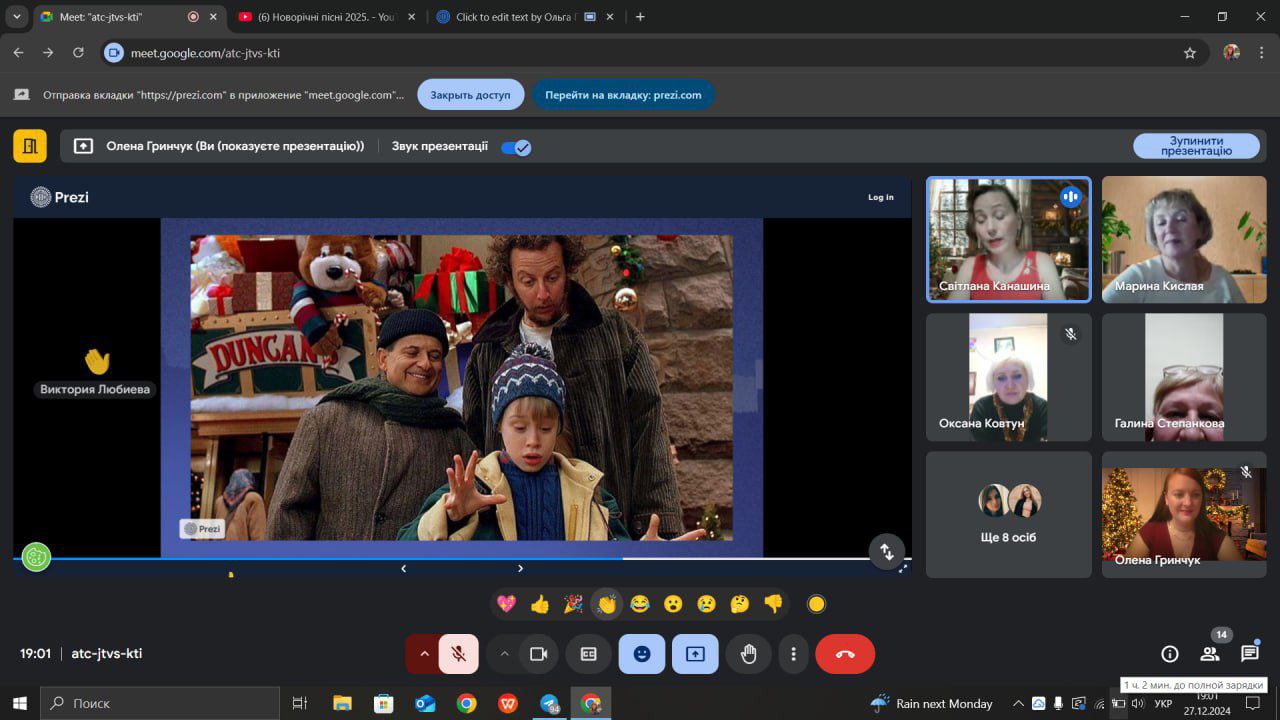Open the Chrome three-dot menu
Screen dimensions: 1280x720
(1263, 53)
